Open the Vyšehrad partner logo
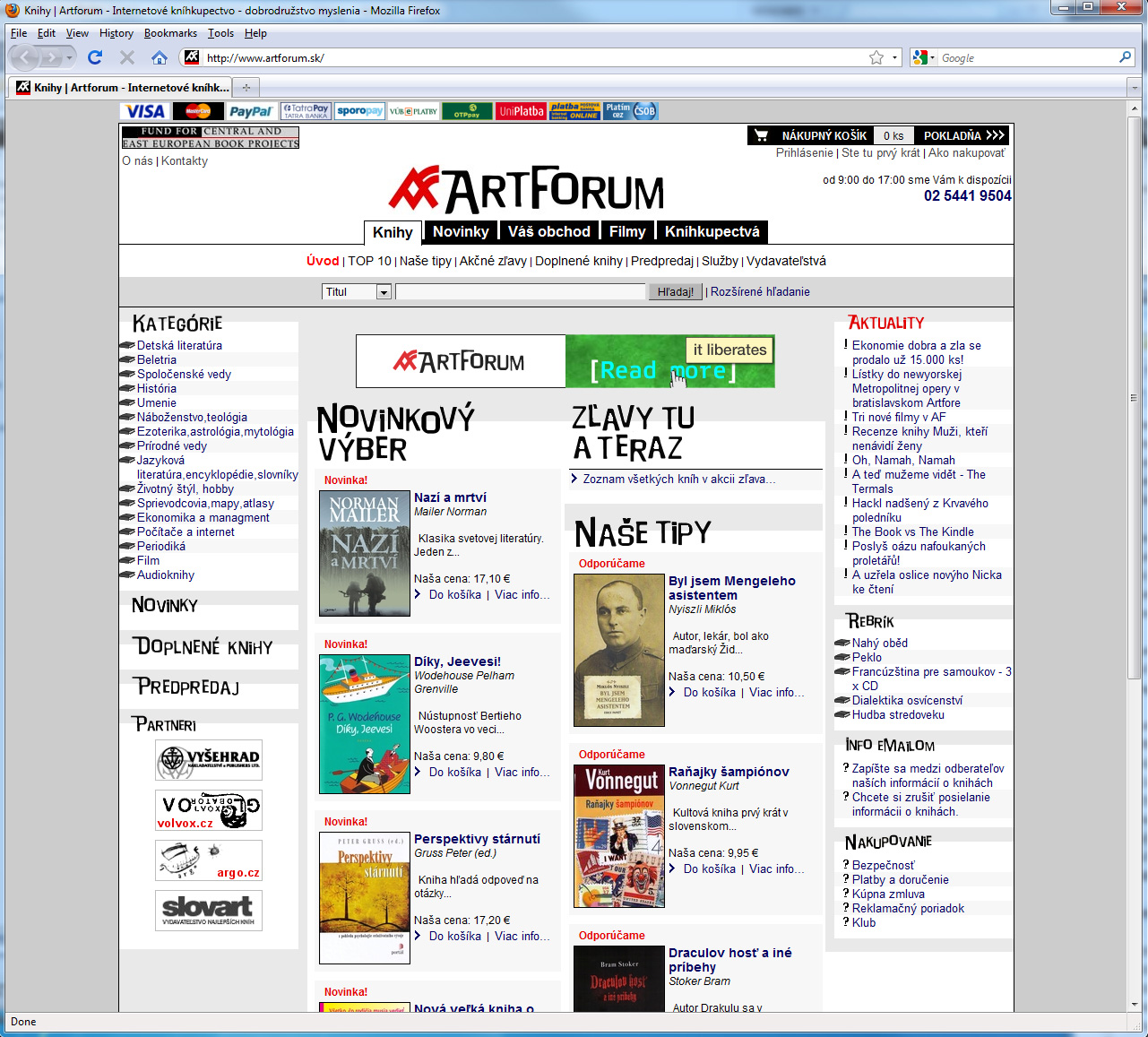This screenshot has width=1148, height=1037. (209, 760)
